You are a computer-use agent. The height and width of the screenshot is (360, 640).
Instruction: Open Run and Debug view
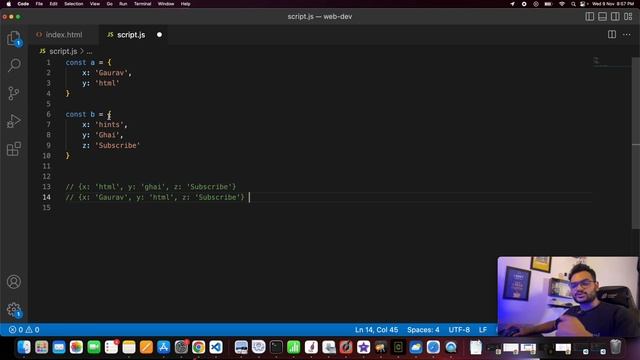click(14, 121)
